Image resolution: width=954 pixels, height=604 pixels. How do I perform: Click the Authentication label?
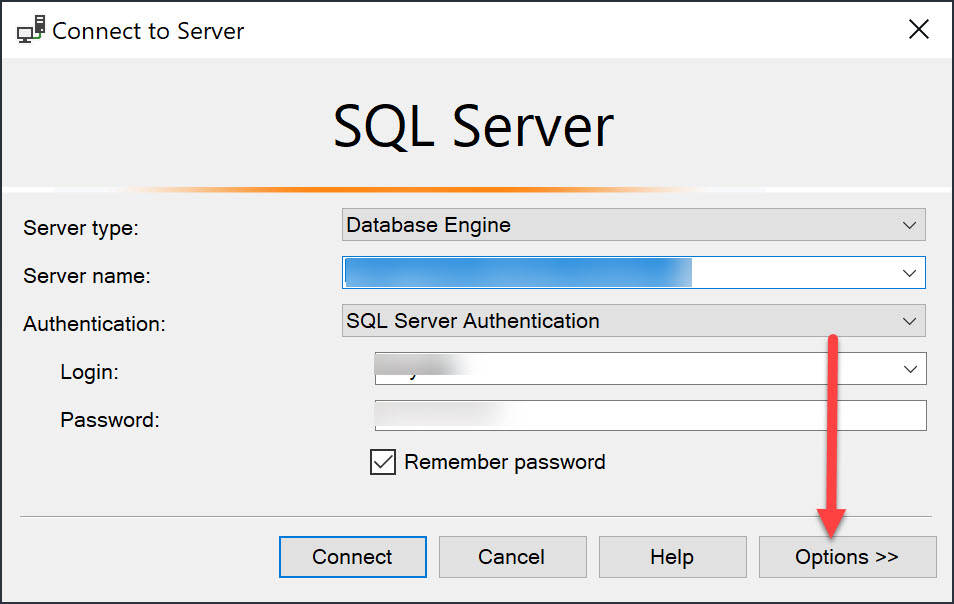94,324
